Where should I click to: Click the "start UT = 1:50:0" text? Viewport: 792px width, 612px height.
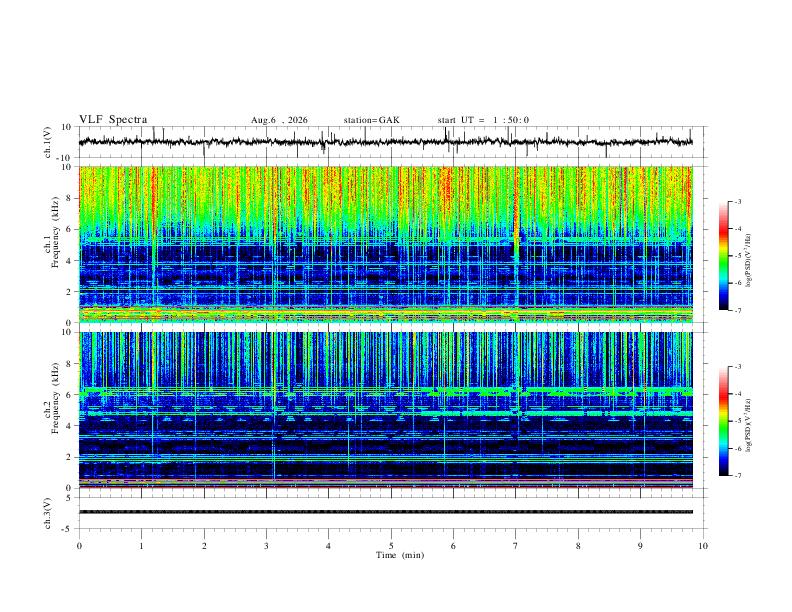[483, 120]
